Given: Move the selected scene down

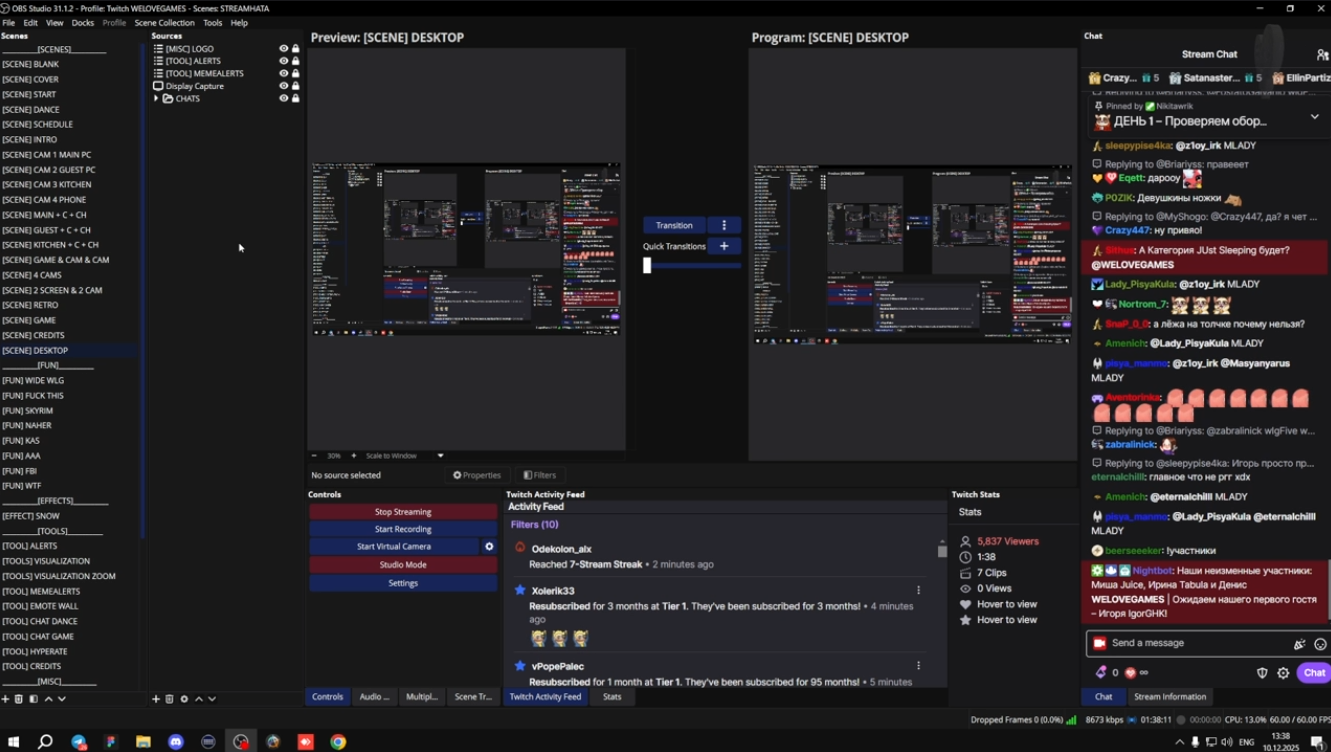Looking at the screenshot, I should coord(62,699).
